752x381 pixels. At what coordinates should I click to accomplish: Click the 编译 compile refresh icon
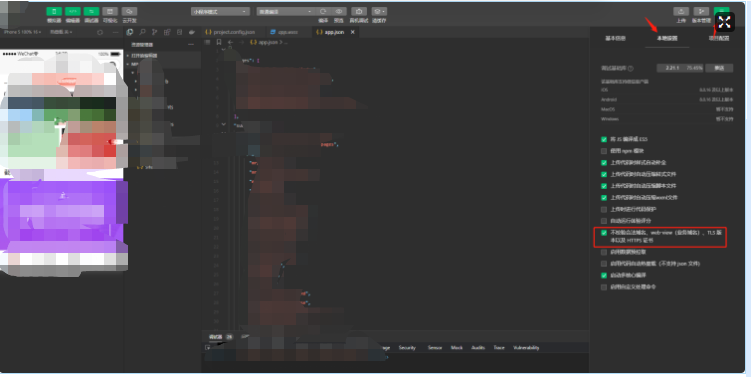coord(323,12)
